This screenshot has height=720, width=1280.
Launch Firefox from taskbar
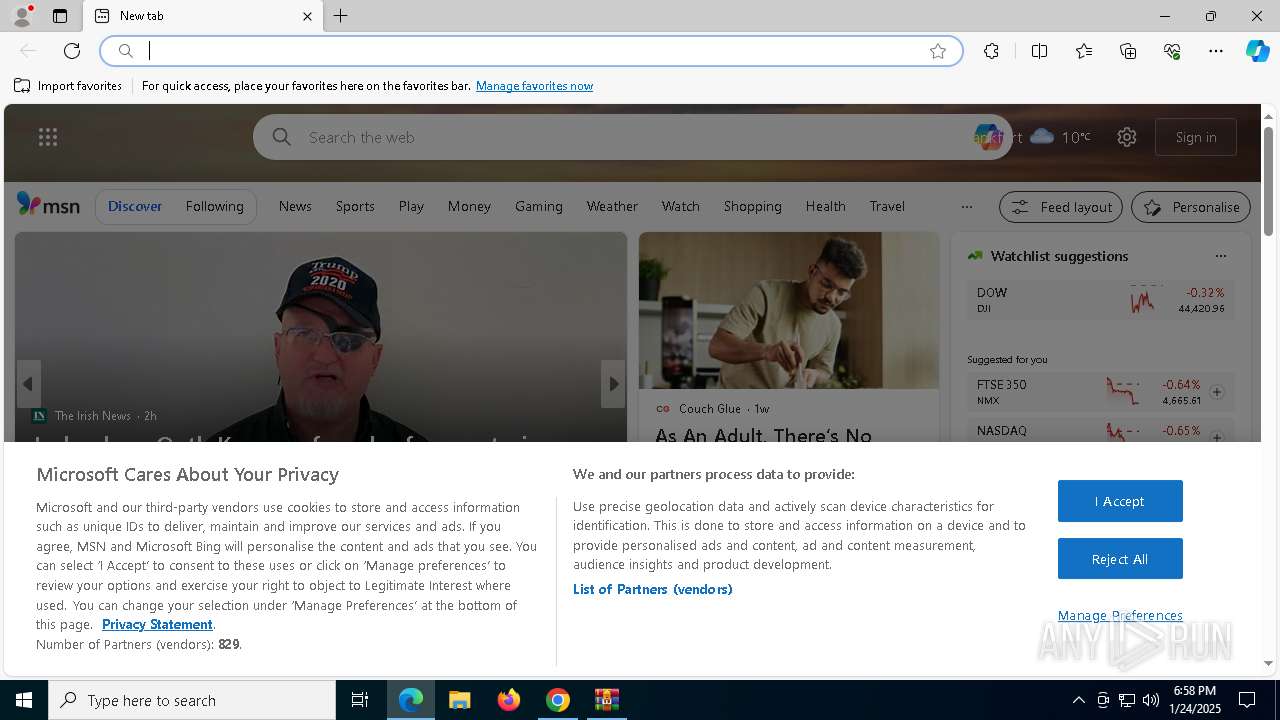coord(508,700)
